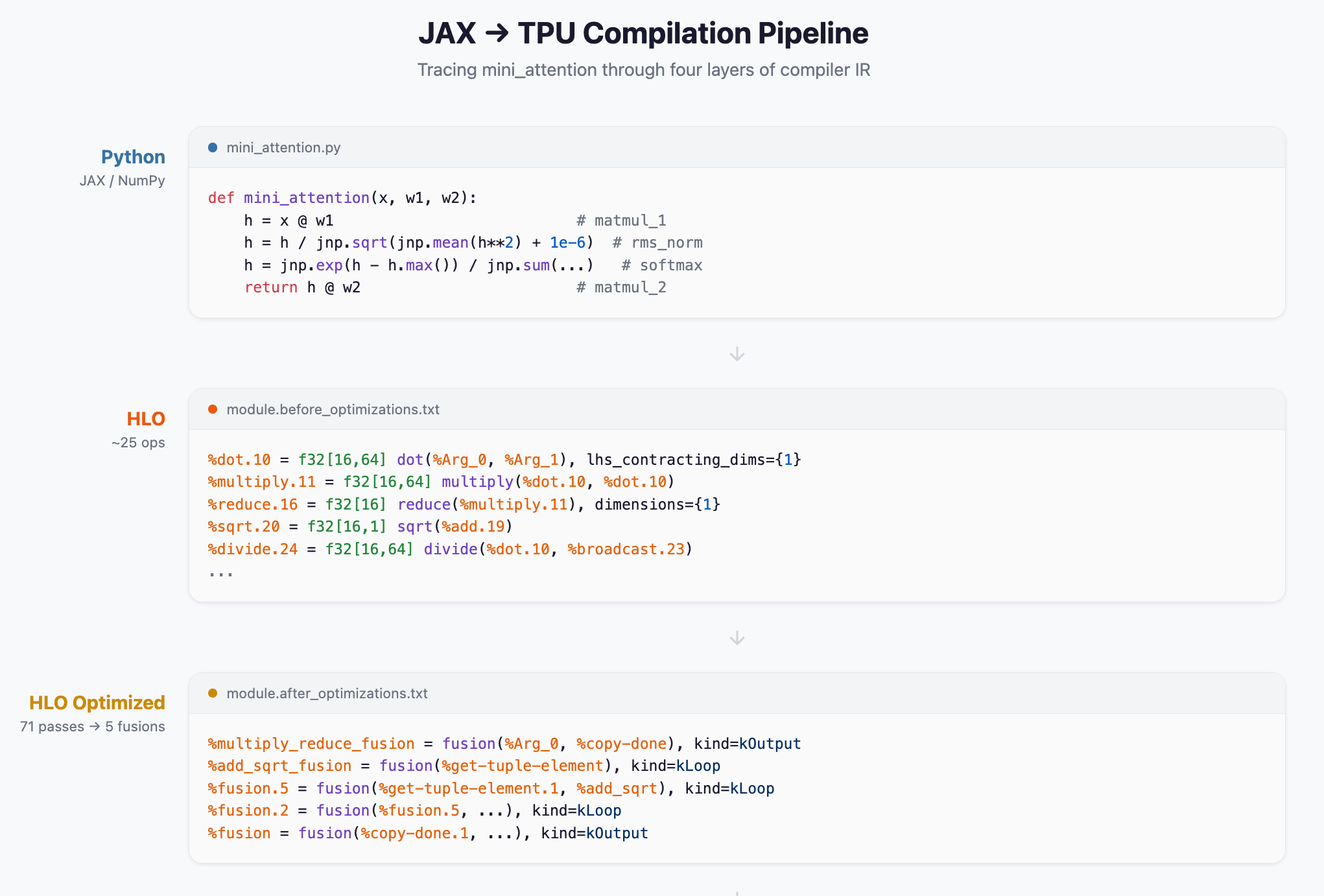Click the %multiply_reduce_fusion identifier
This screenshot has height=896, width=1324.
point(311,744)
